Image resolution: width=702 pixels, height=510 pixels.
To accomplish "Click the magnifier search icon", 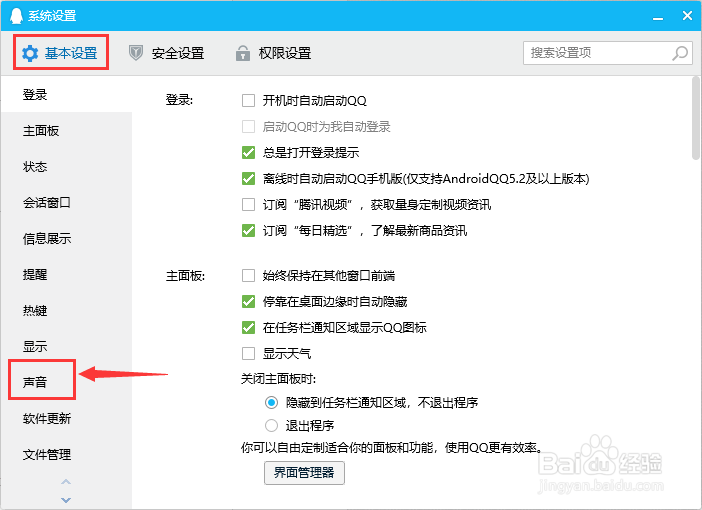I will tap(680, 53).
